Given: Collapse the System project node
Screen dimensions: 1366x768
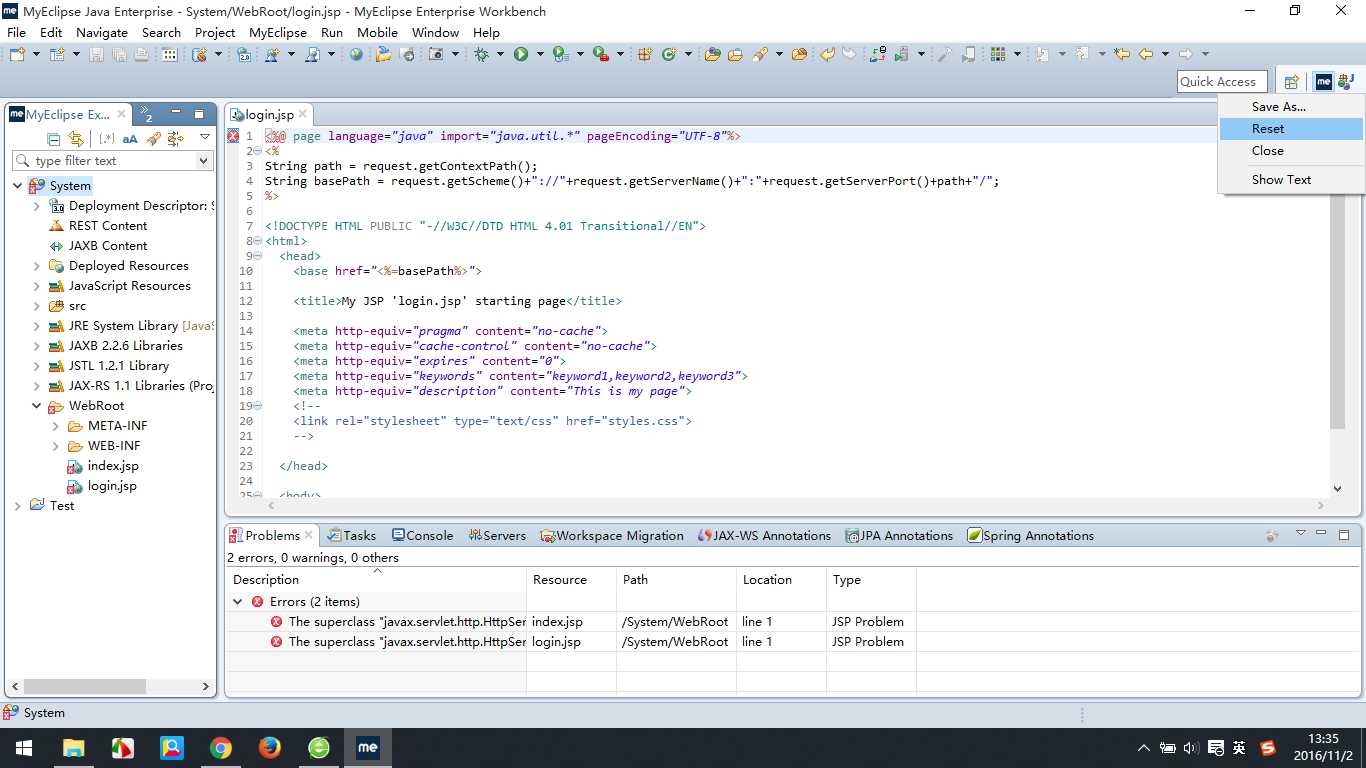Looking at the screenshot, I should (18, 186).
